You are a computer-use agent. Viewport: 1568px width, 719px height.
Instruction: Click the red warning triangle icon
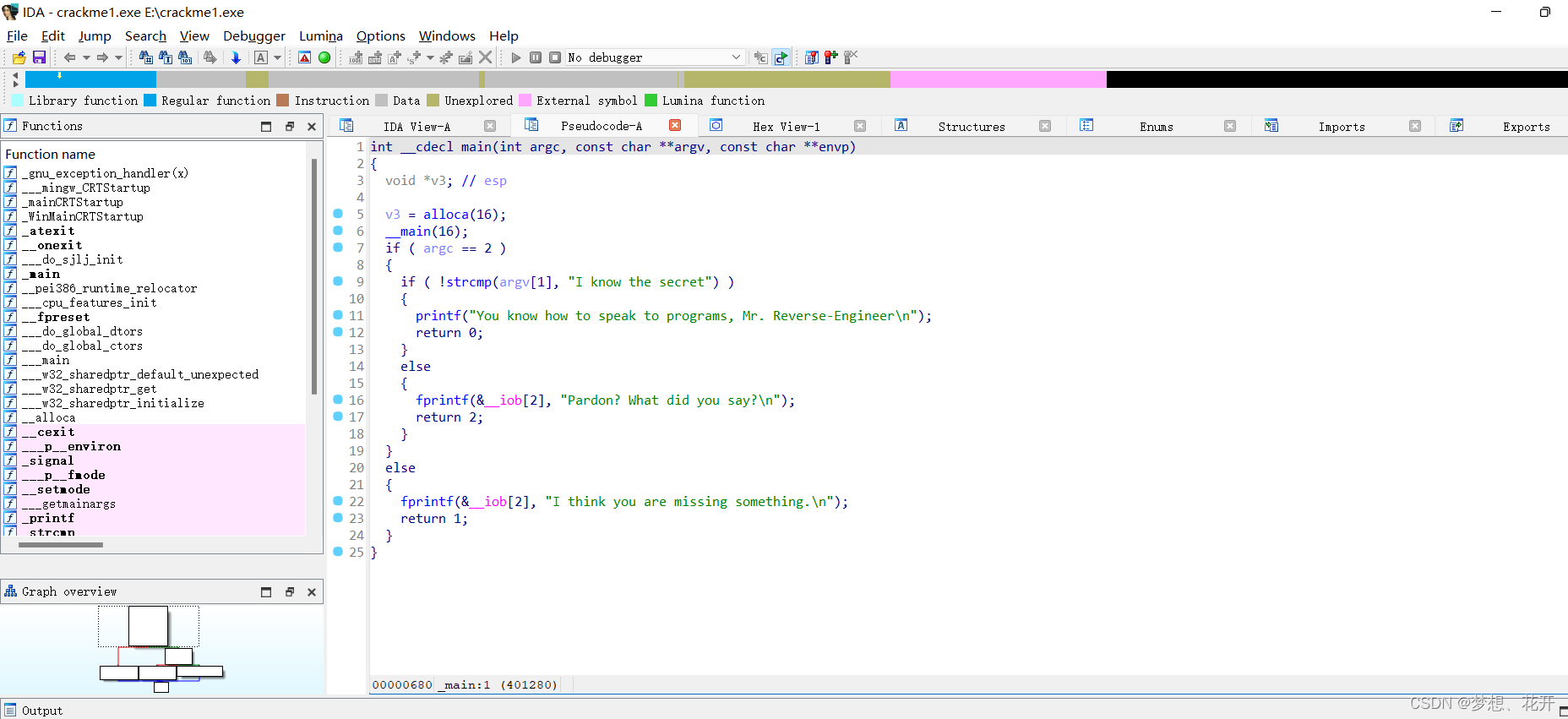305,57
